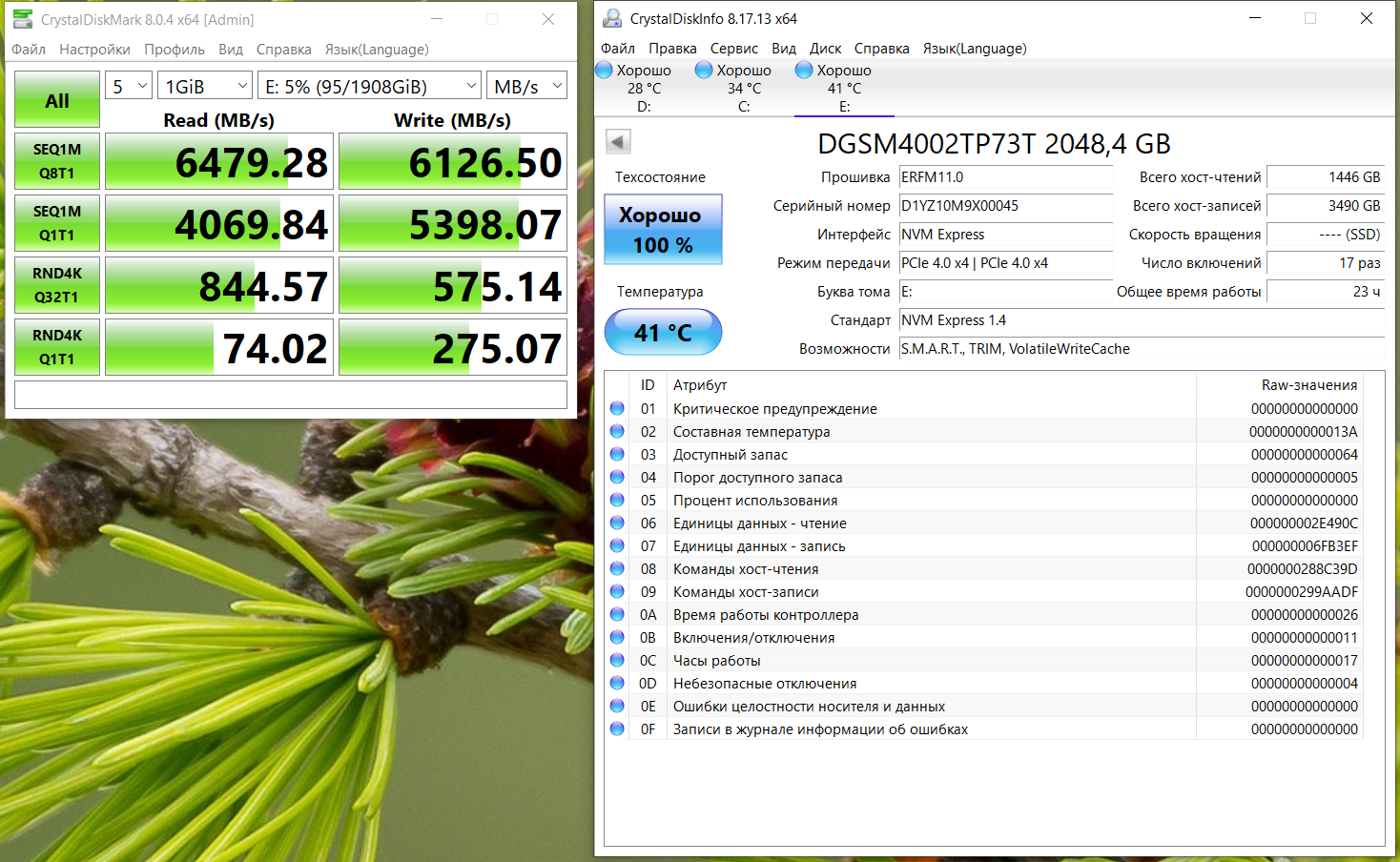Image resolution: width=1400 pixels, height=862 pixels.
Task: Click the Хорошо 100 % health status button
Action: [663, 229]
